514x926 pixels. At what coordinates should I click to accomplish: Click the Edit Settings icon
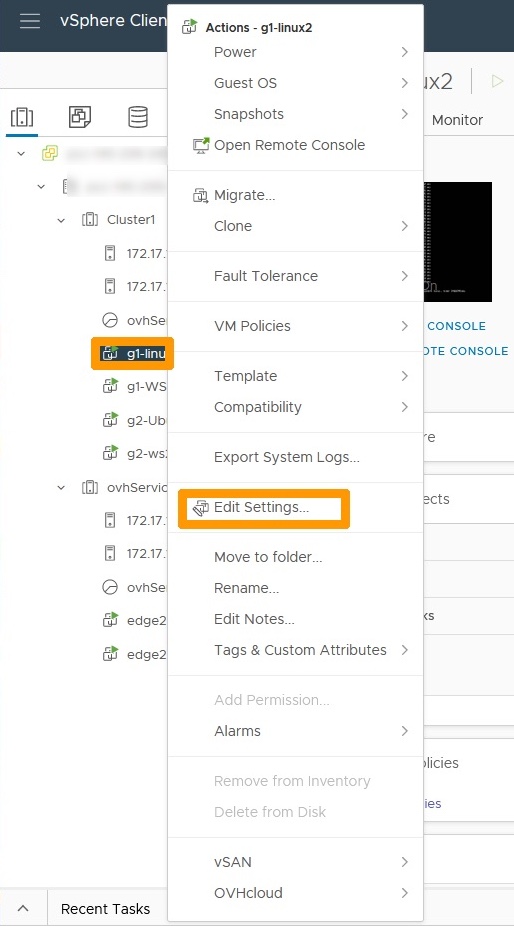coord(201,507)
